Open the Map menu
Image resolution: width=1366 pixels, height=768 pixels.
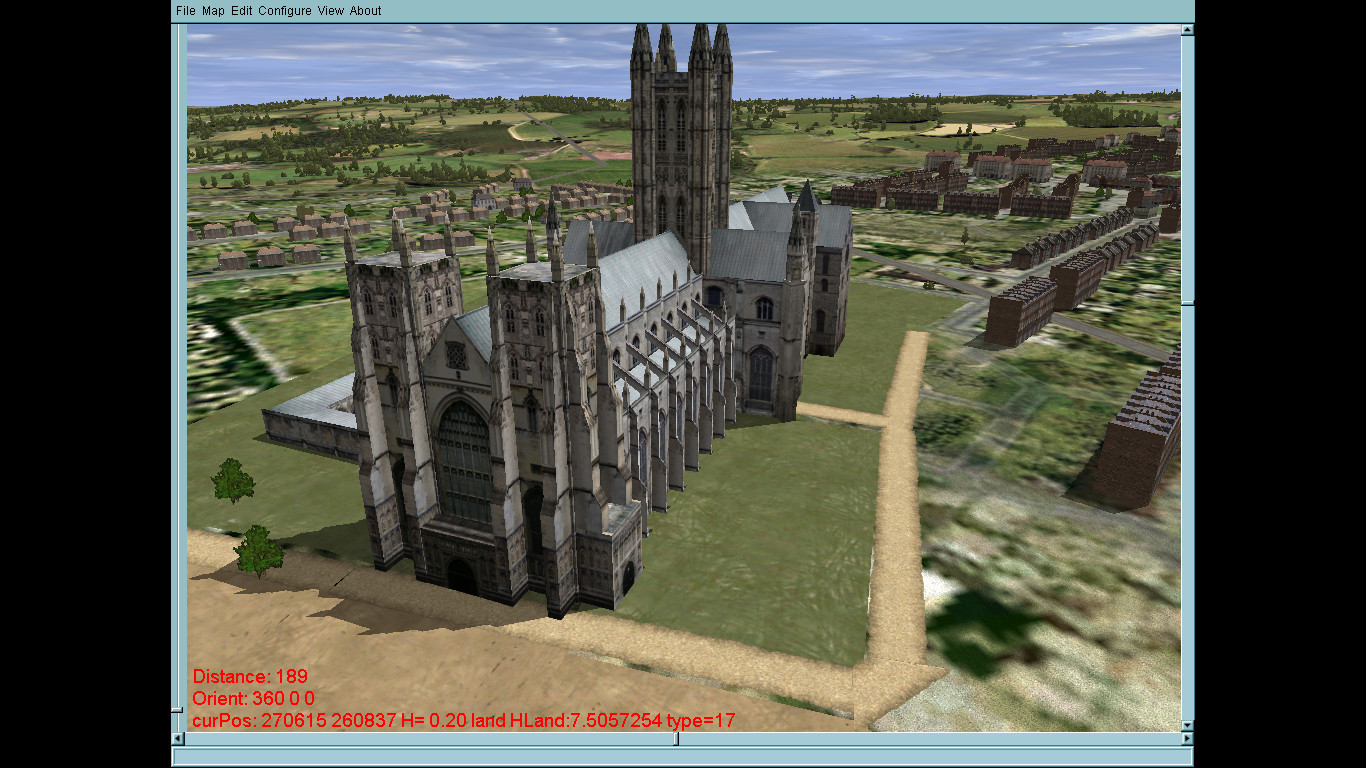coord(213,11)
